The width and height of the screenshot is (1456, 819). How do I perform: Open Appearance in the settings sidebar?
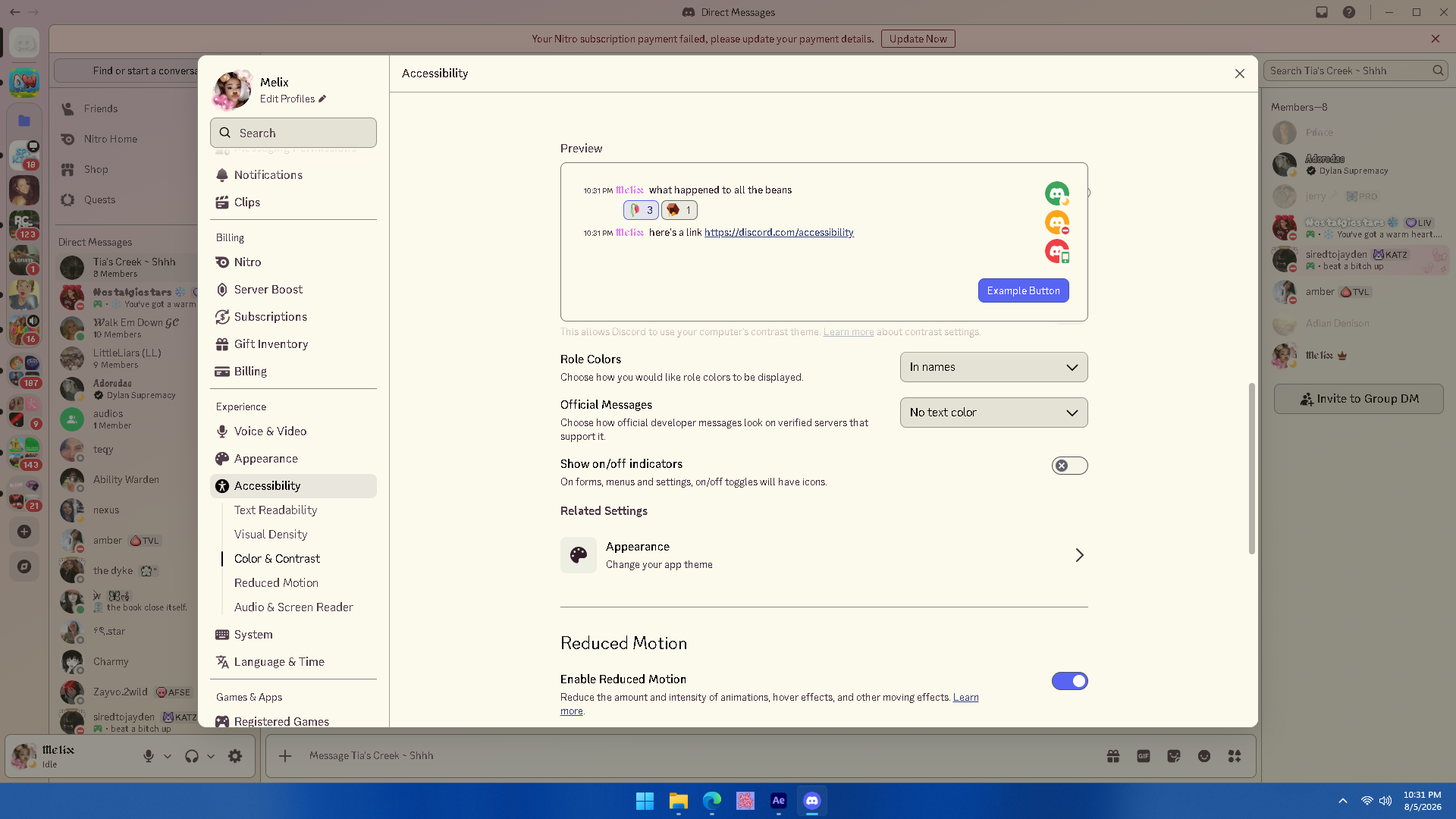coord(293,459)
